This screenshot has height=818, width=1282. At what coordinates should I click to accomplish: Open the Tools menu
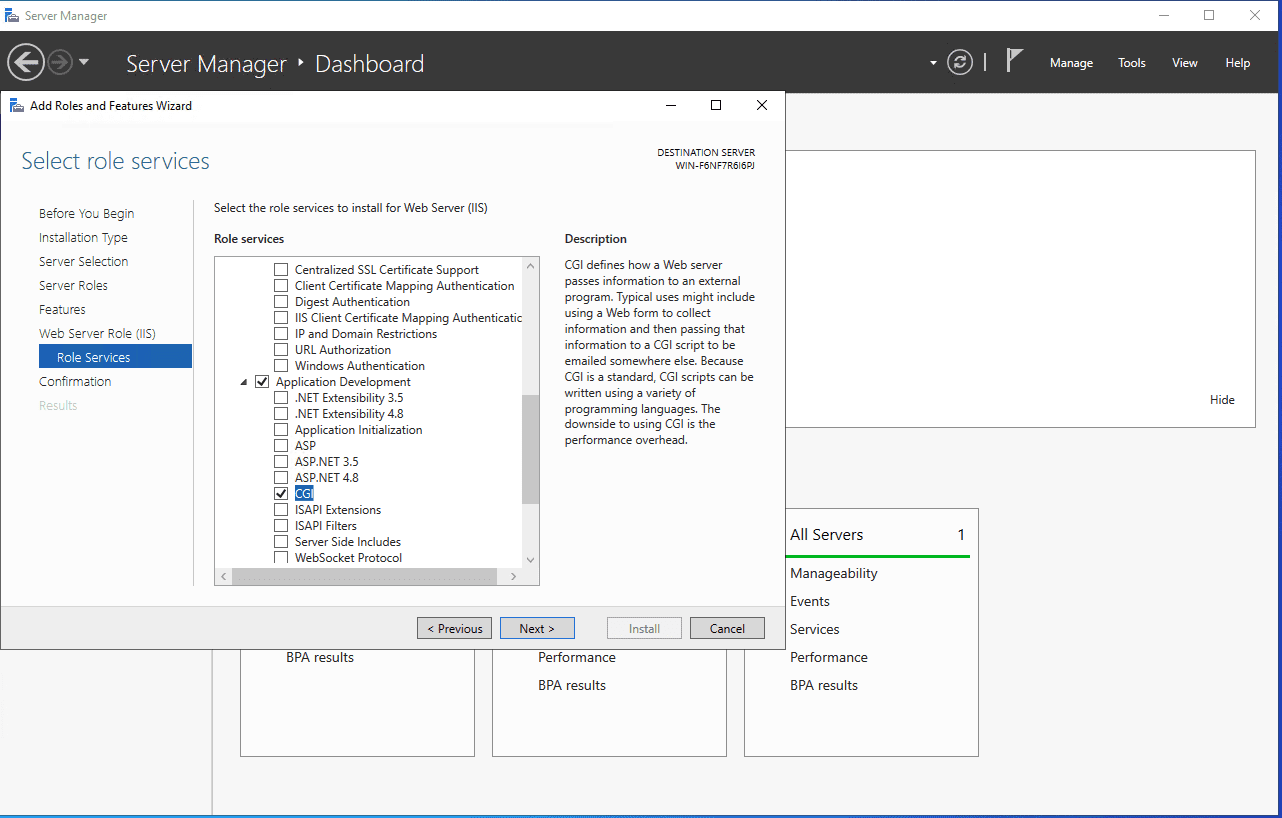pos(1131,63)
